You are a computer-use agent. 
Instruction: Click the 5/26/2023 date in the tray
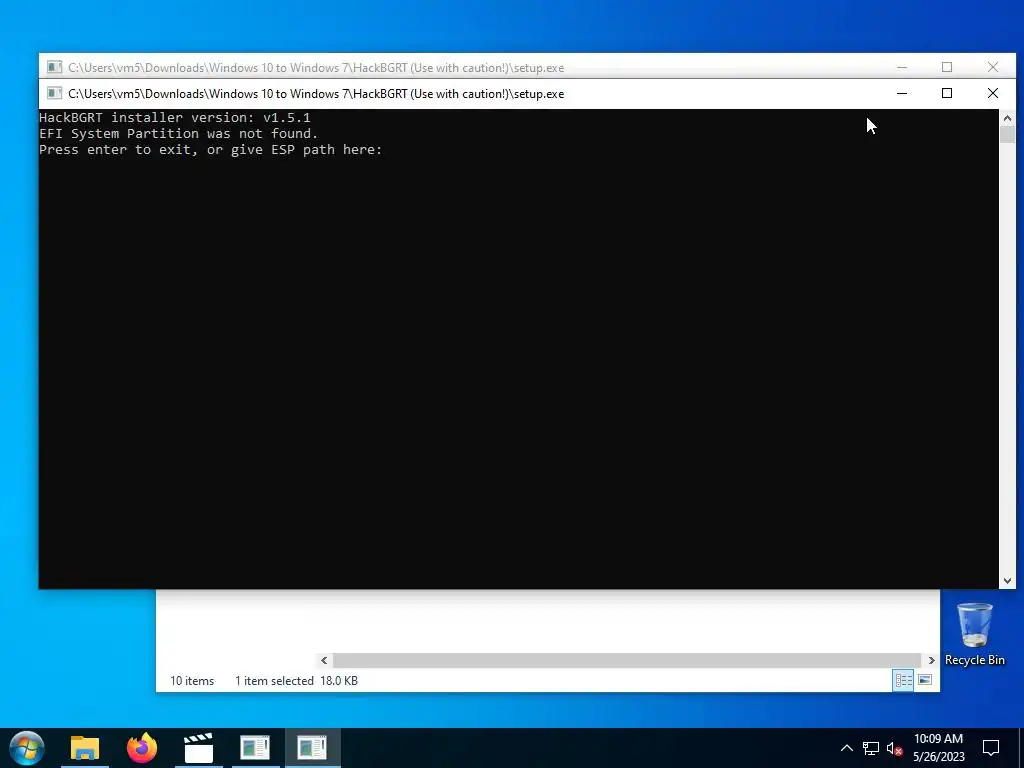[938, 757]
